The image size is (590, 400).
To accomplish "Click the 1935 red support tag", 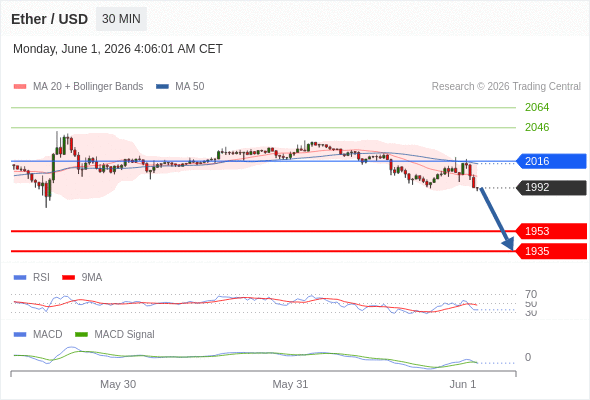I will pos(551,251).
